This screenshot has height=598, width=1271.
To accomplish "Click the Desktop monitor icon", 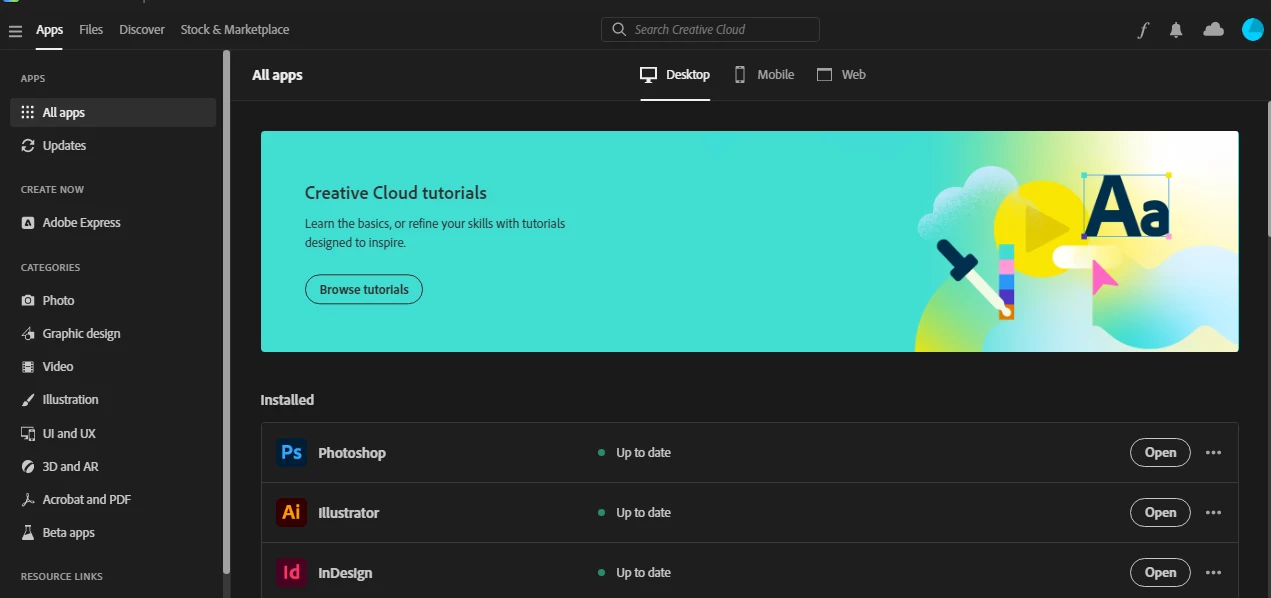I will [649, 75].
